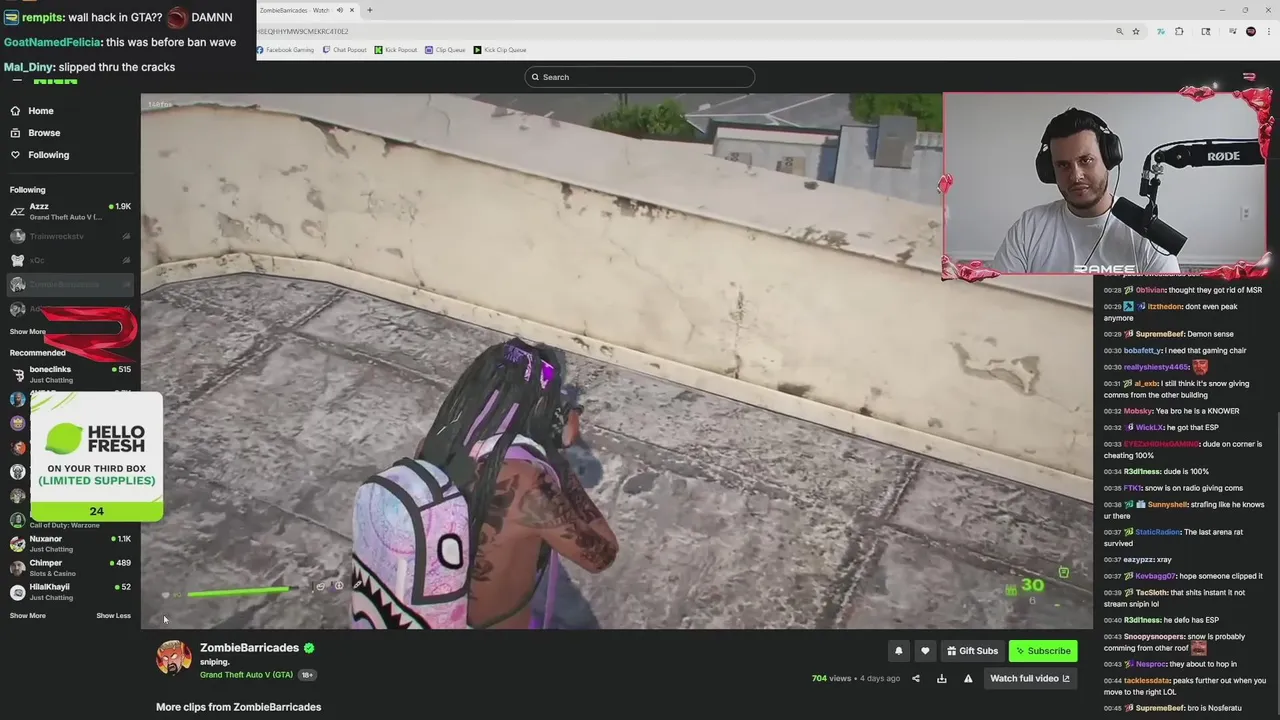This screenshot has height=720, width=1280.
Task: Open the Kick Clip Queue bookmark
Action: pos(500,50)
